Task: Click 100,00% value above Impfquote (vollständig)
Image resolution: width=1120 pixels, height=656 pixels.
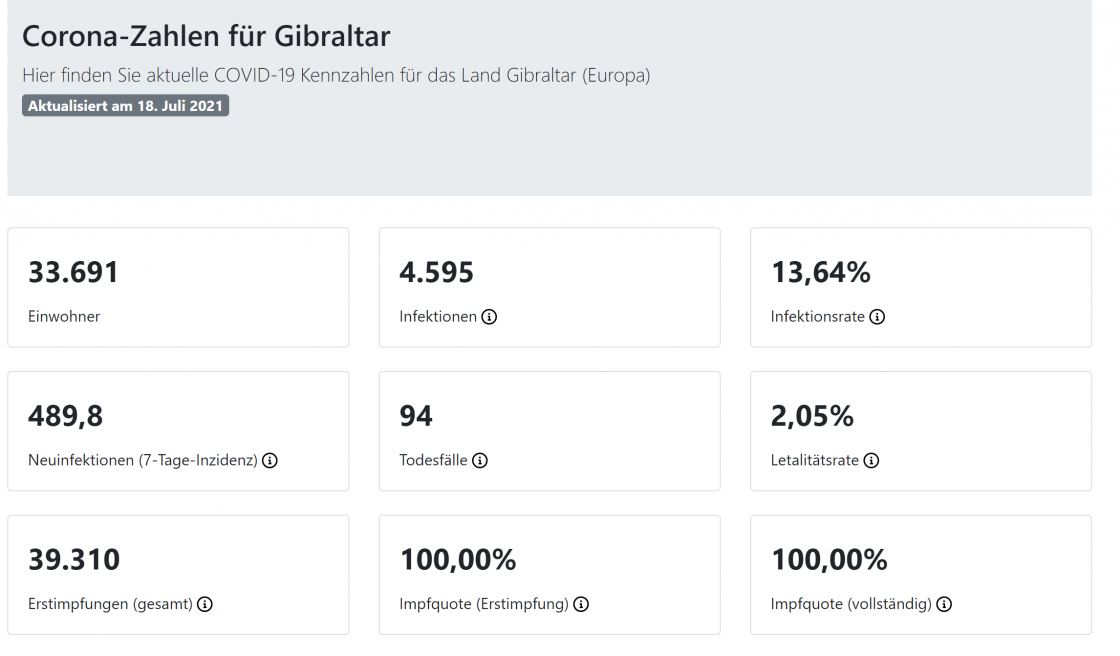Action: tap(829, 560)
